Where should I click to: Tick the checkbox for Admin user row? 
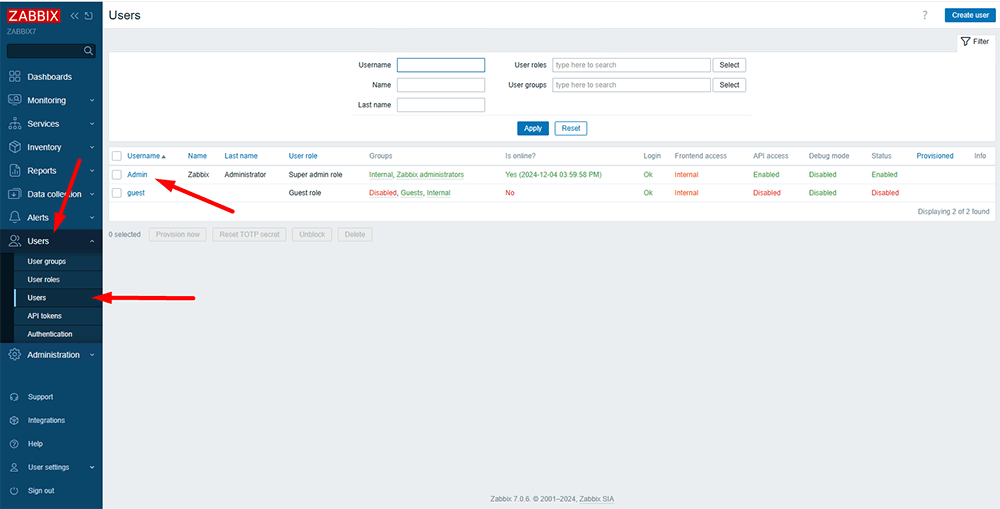(117, 175)
